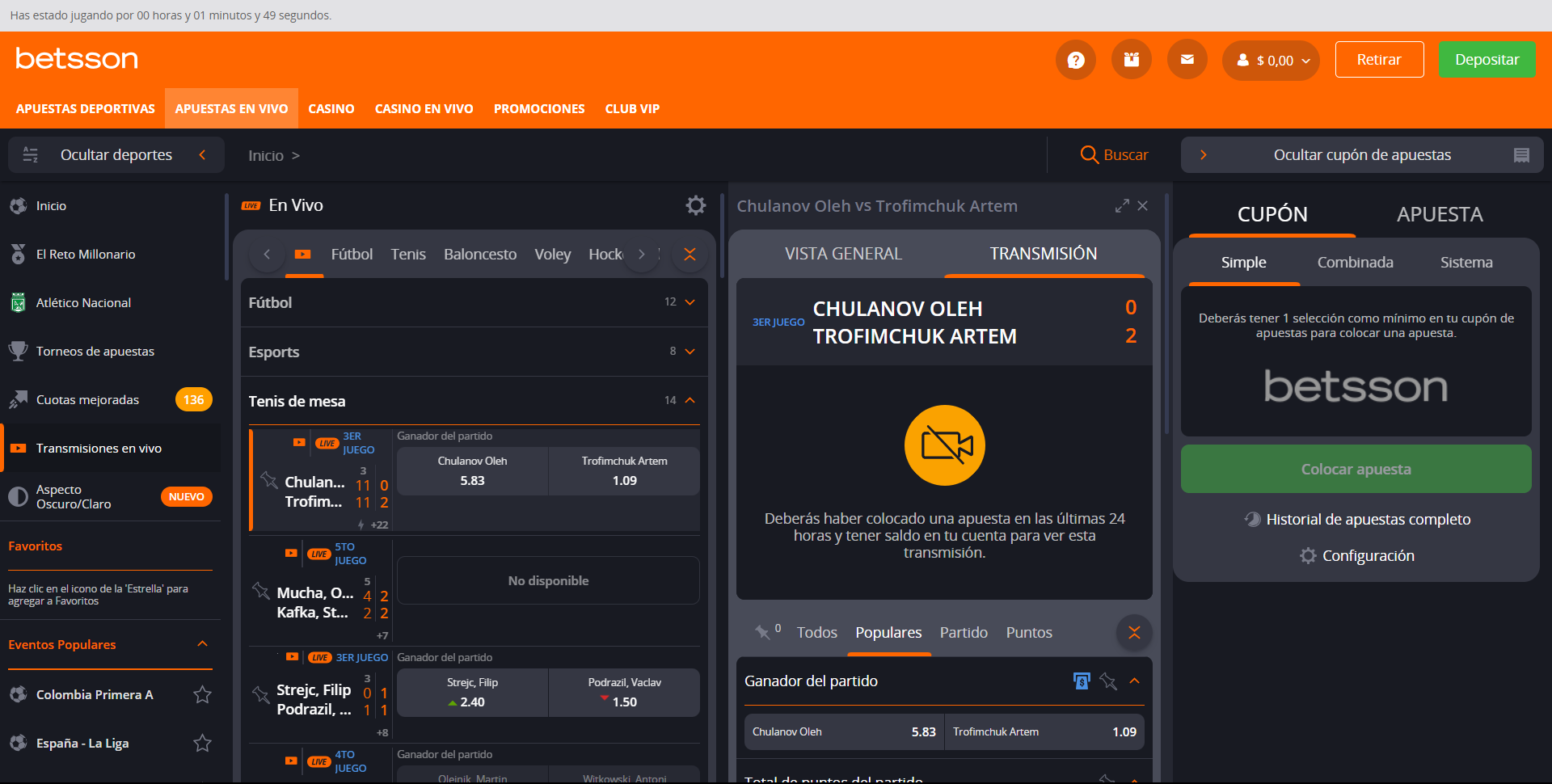Pin the Mucha vs Kafka match

[x=261, y=591]
